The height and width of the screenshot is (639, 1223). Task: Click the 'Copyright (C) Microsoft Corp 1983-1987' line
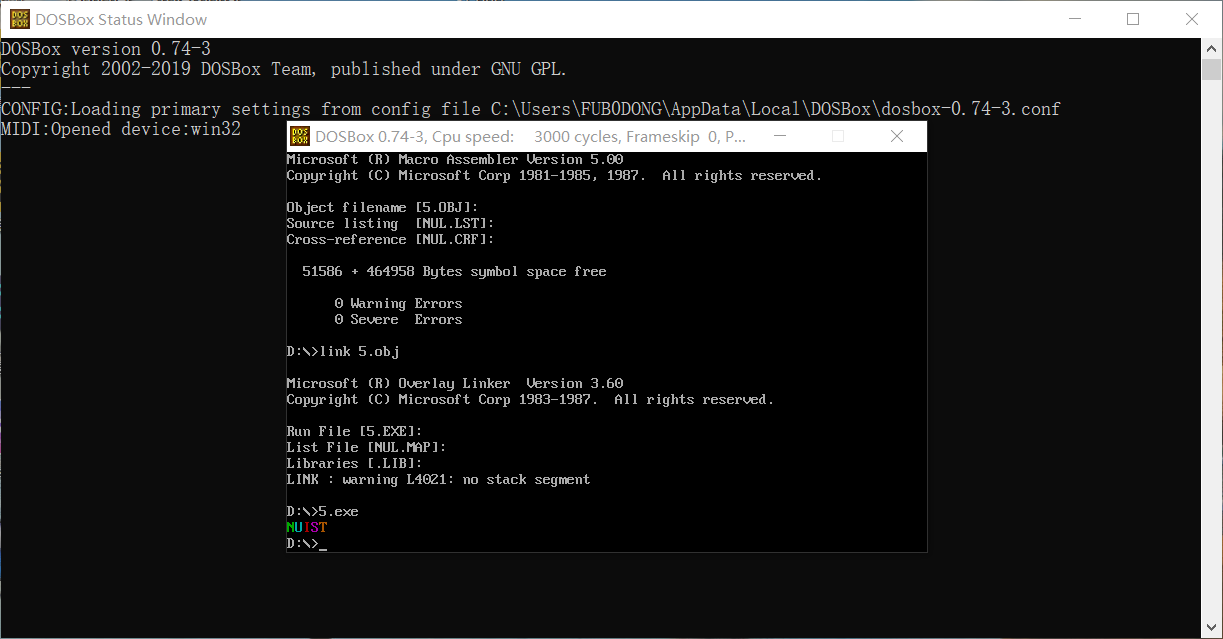click(531, 400)
